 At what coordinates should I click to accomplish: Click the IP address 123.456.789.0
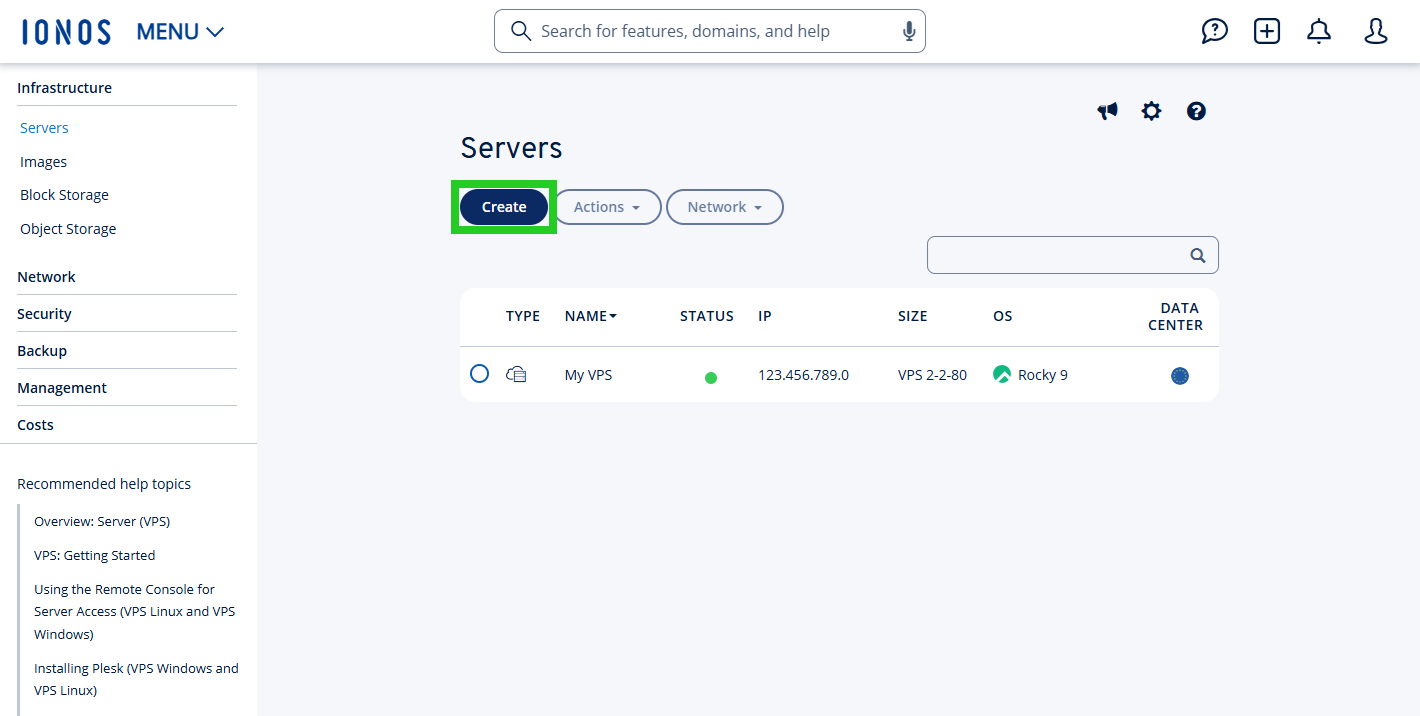(x=803, y=375)
